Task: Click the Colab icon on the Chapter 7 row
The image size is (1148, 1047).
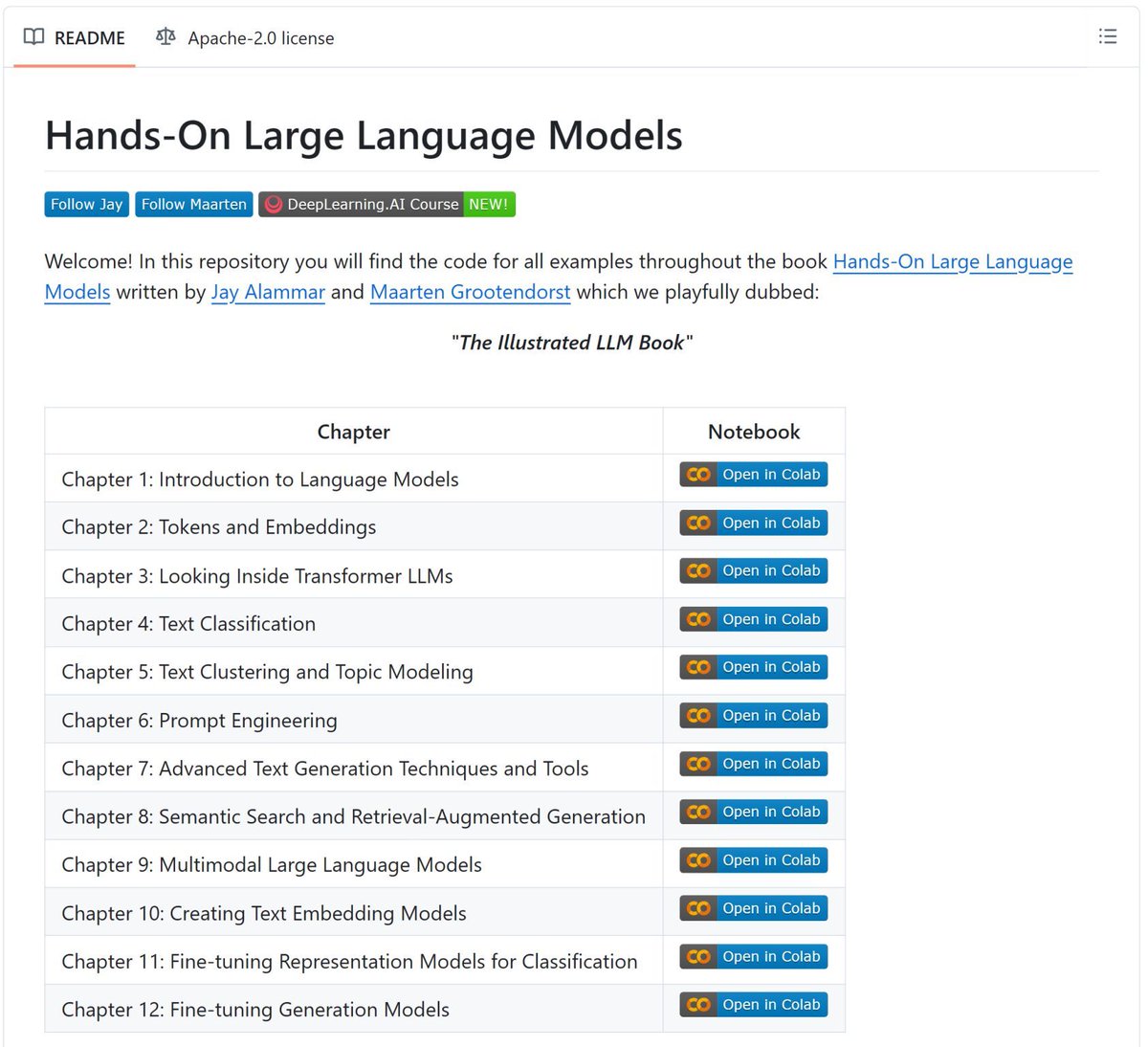Action: point(697,764)
